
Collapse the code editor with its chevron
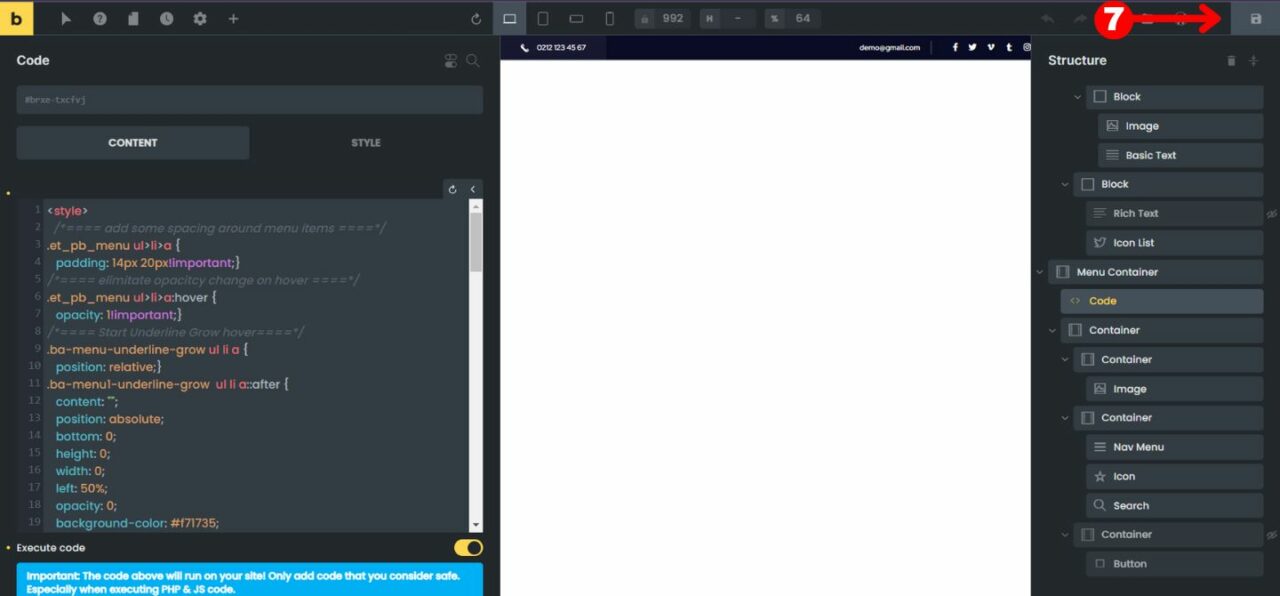(472, 188)
